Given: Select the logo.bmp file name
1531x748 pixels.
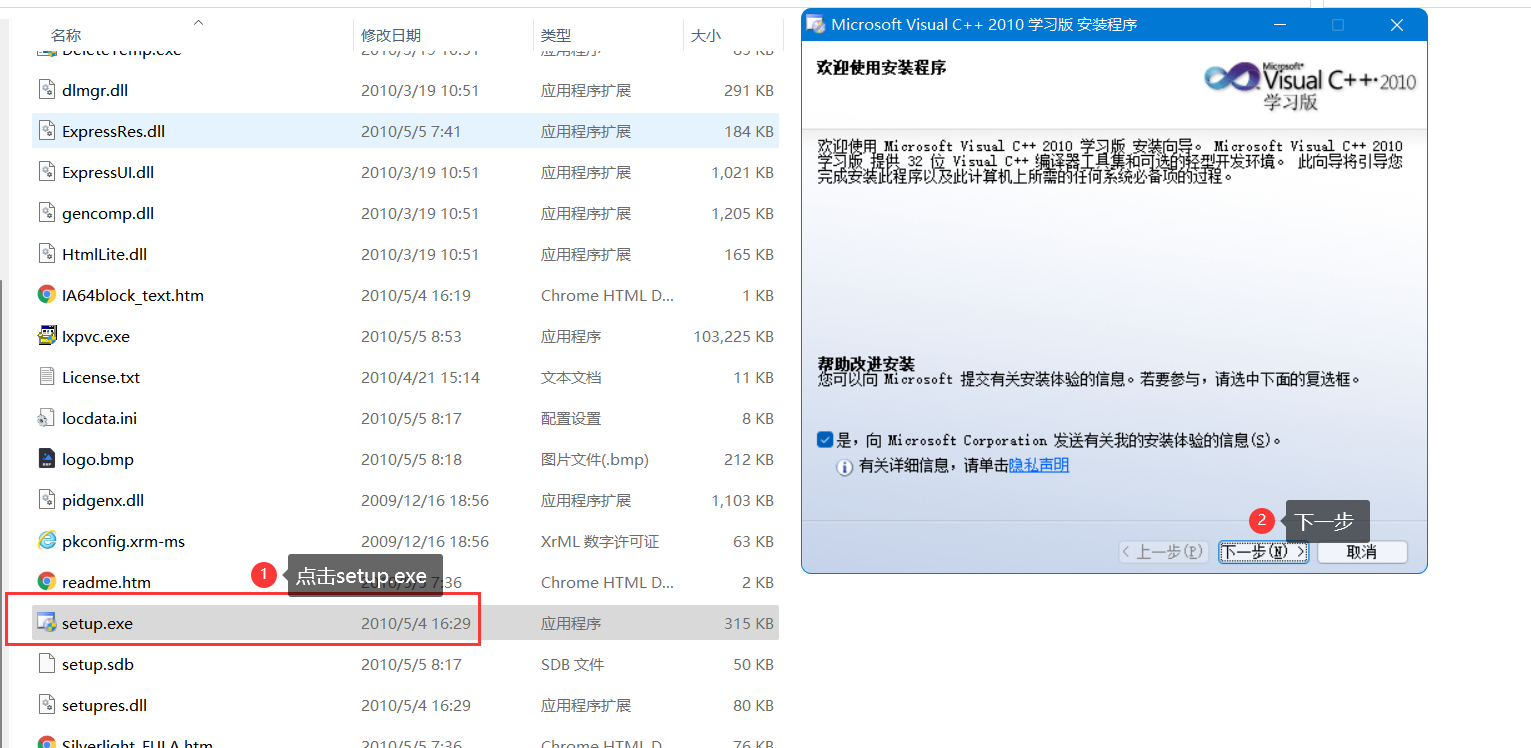Looking at the screenshot, I should (x=98, y=459).
